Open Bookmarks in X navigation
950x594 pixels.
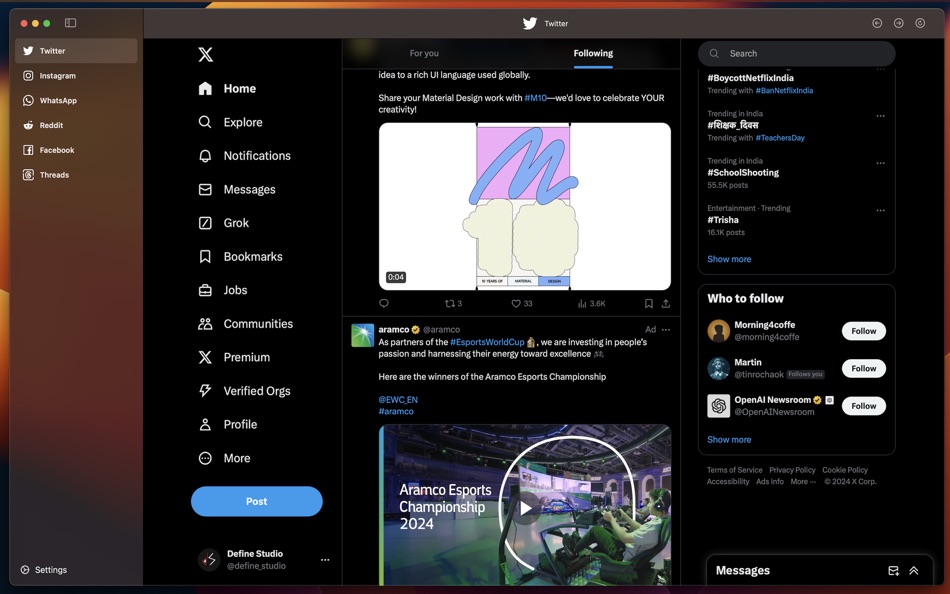tap(241, 257)
